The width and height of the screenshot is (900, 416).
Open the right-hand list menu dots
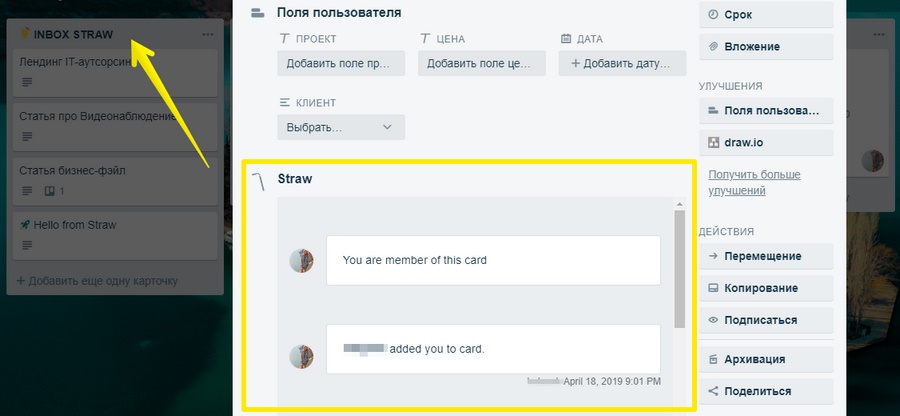click(x=879, y=35)
